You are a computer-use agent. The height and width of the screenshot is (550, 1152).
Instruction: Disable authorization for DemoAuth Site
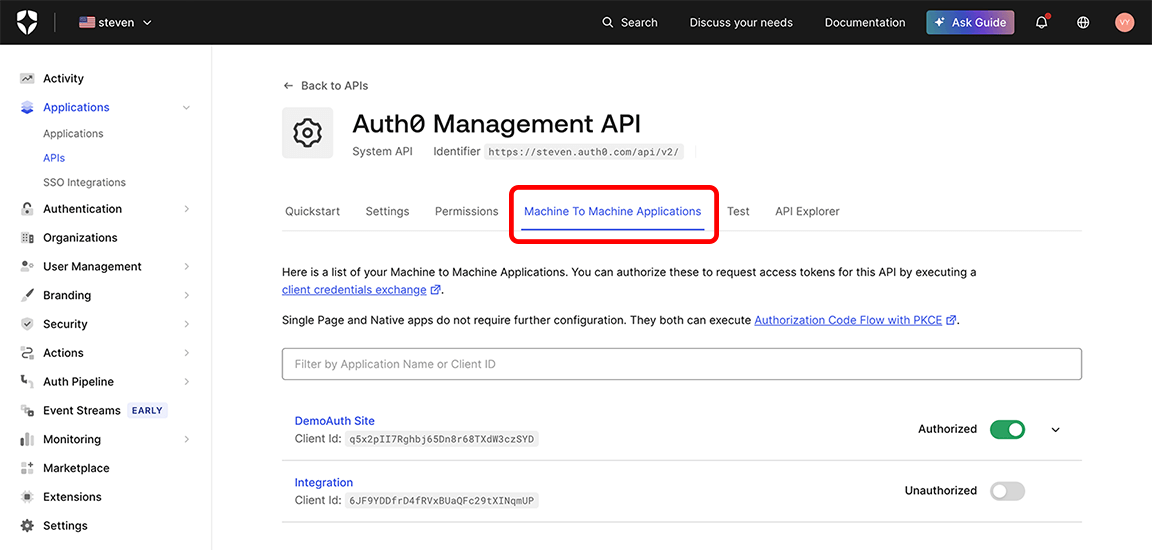[1007, 430]
